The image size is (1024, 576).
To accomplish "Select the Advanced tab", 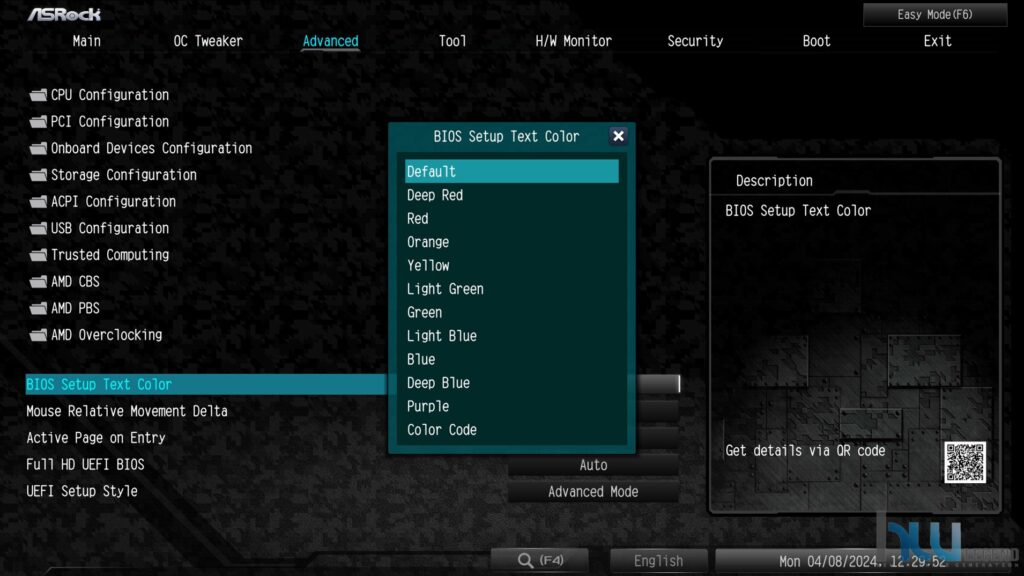I will [330, 41].
